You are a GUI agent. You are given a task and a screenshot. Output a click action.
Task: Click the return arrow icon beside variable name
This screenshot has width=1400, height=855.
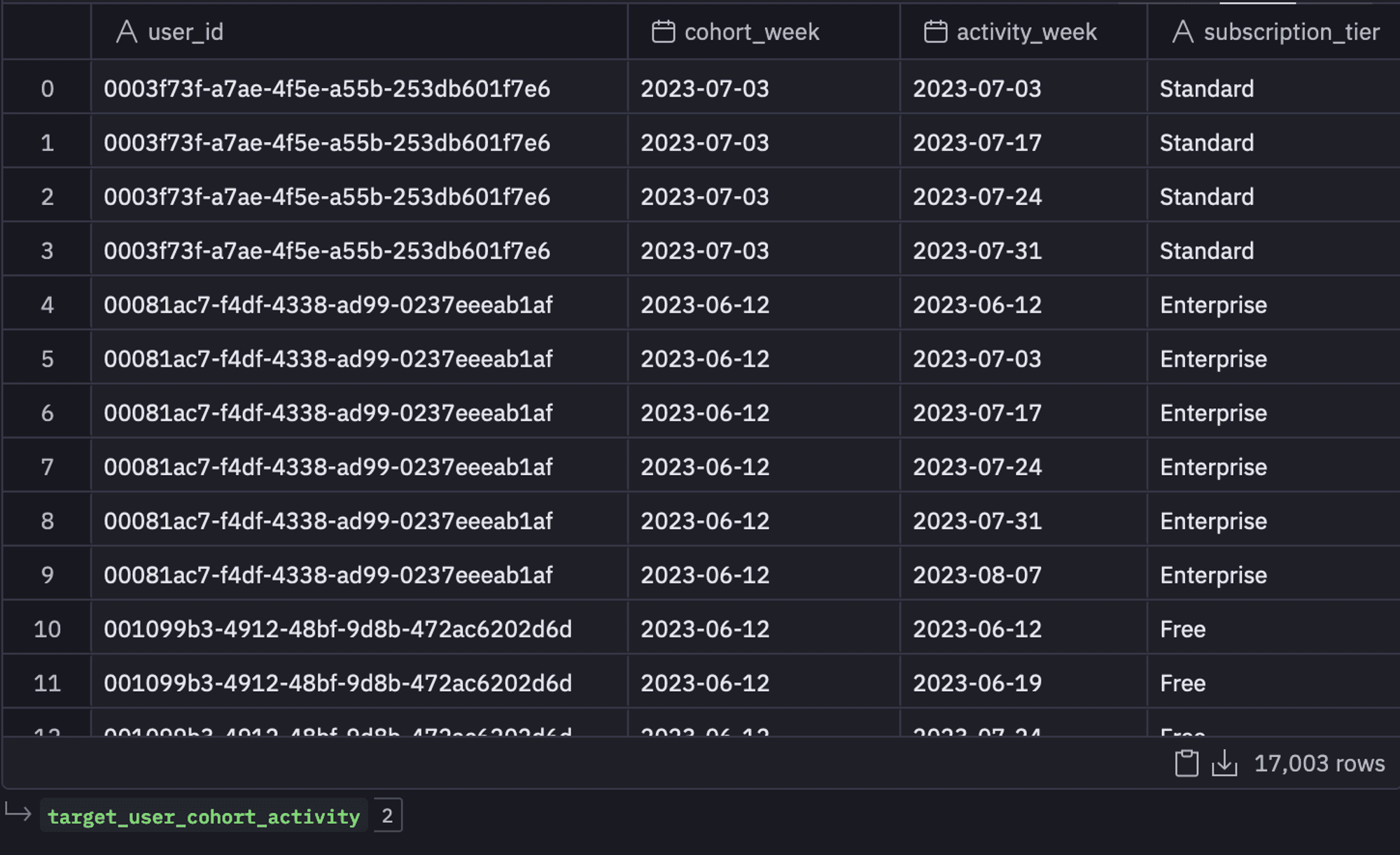pos(18,814)
